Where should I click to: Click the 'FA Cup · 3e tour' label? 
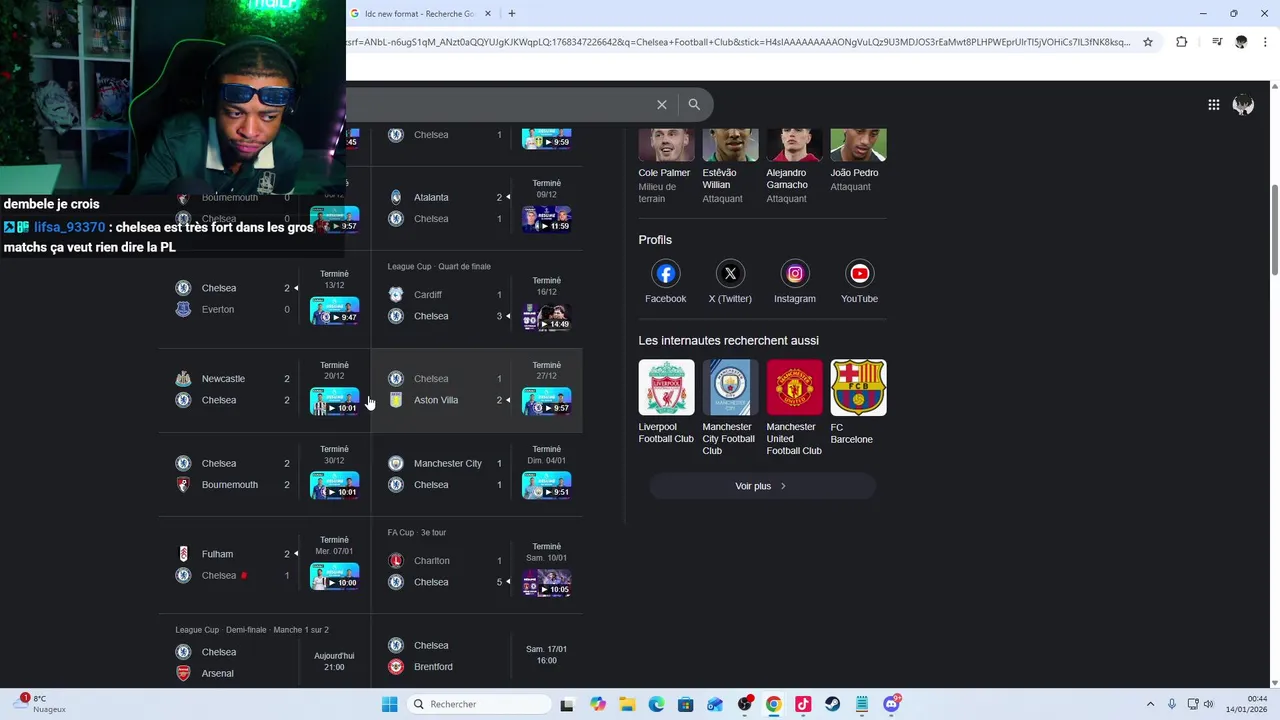pyautogui.click(x=417, y=533)
